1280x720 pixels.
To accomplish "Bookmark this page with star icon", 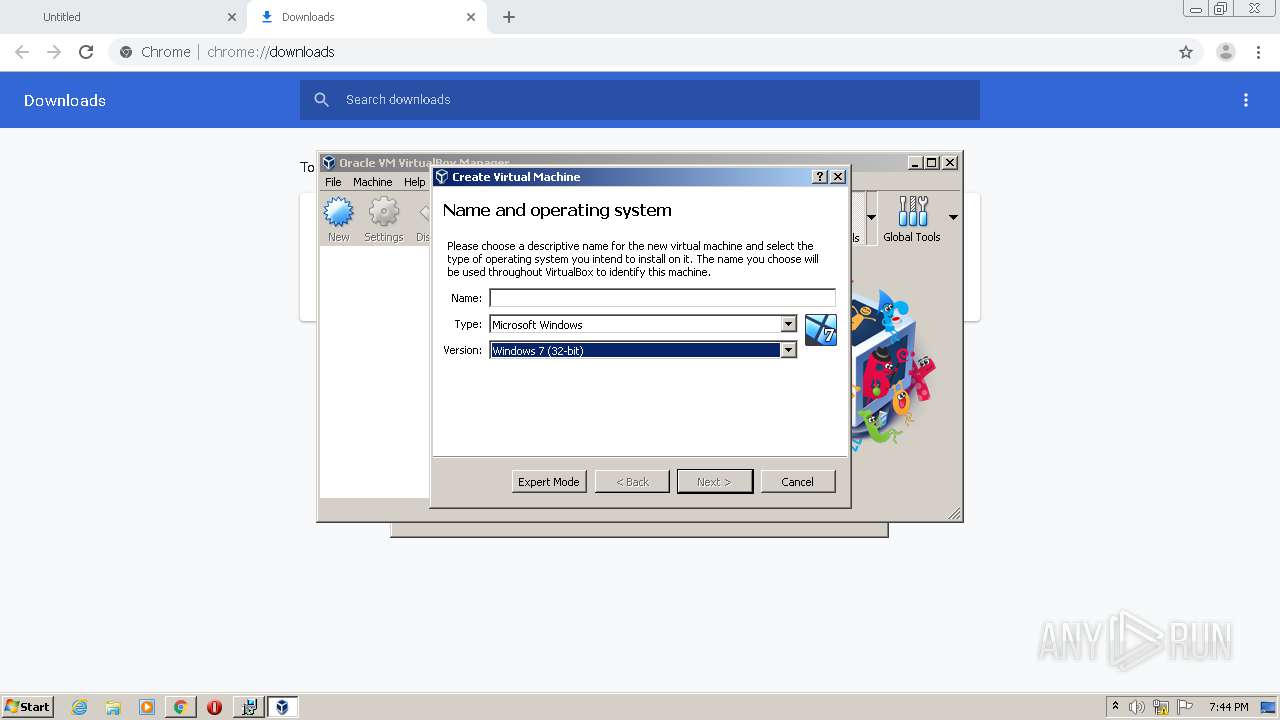I will click(1186, 52).
